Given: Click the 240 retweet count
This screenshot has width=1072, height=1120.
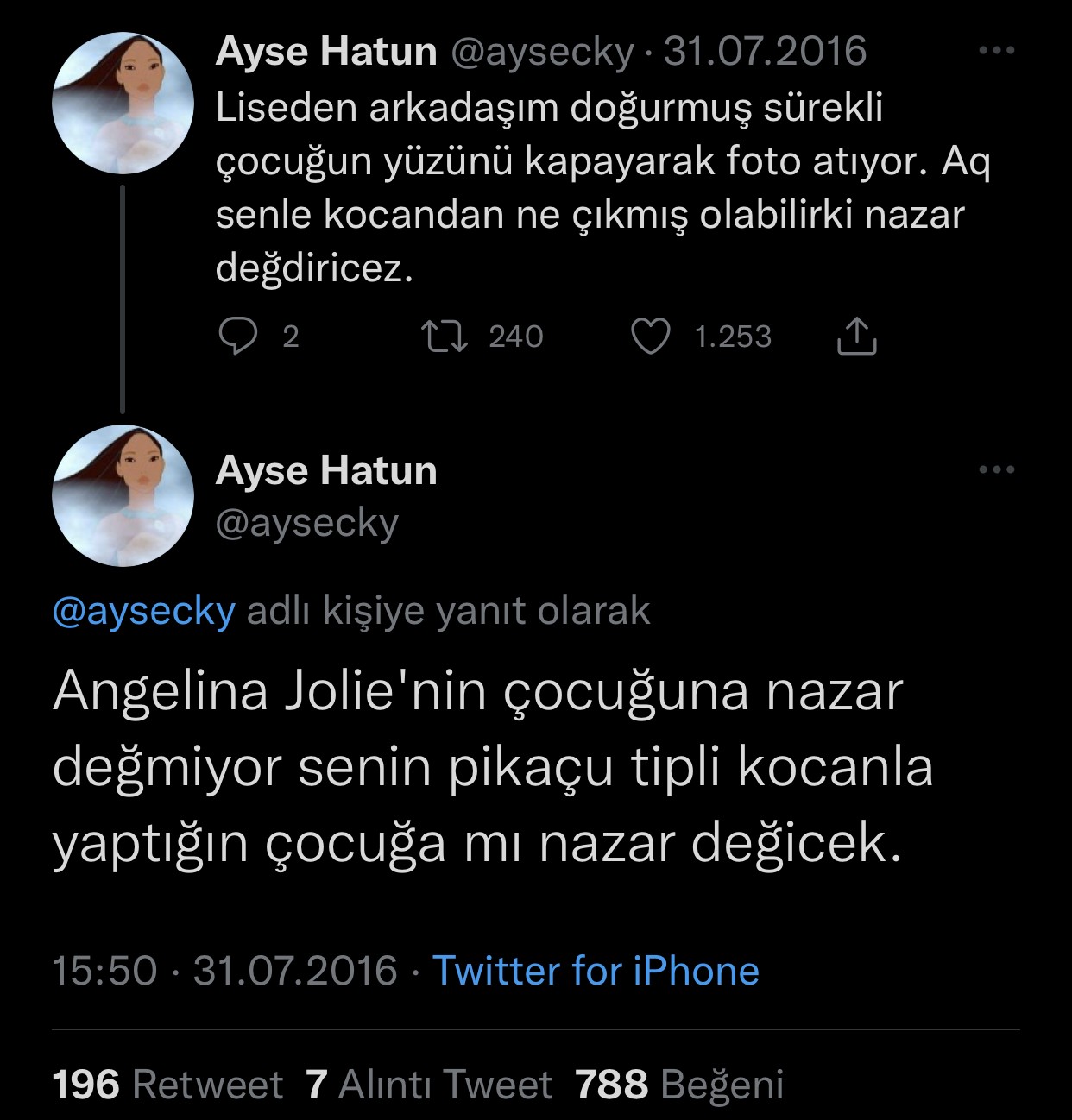Looking at the screenshot, I should coord(515,337).
